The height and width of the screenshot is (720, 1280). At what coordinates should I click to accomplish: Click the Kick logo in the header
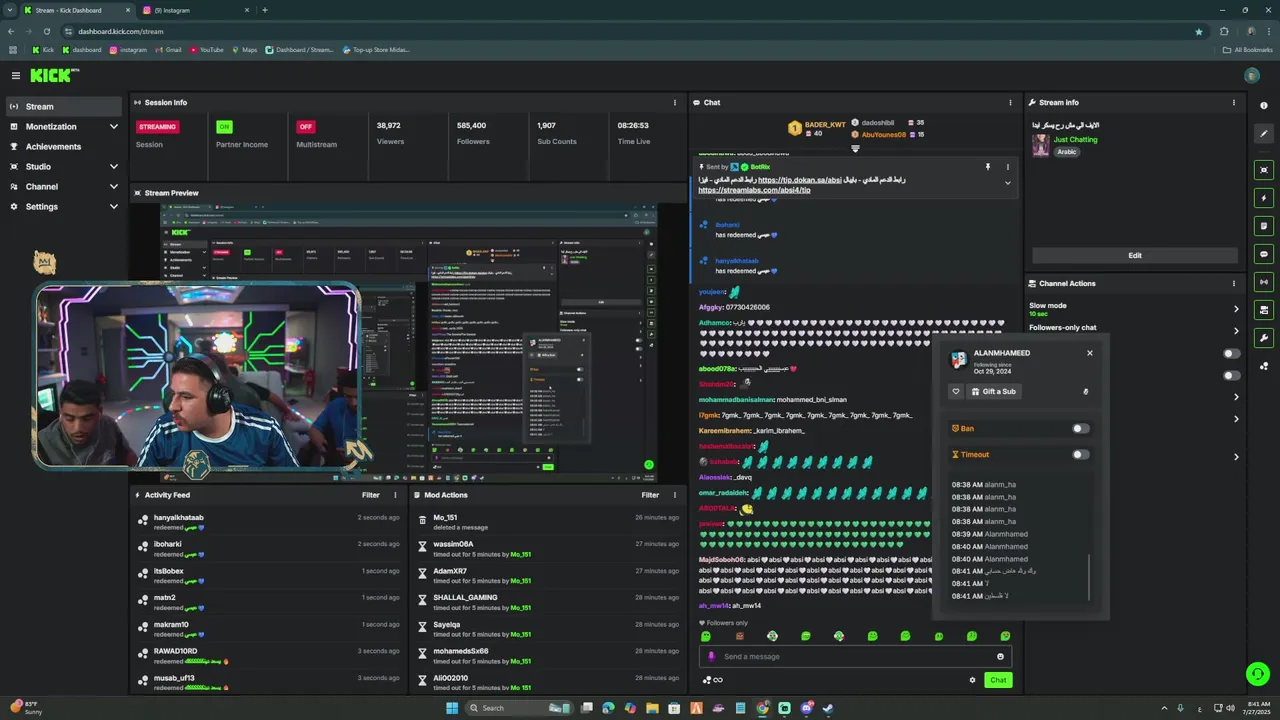(x=54, y=75)
